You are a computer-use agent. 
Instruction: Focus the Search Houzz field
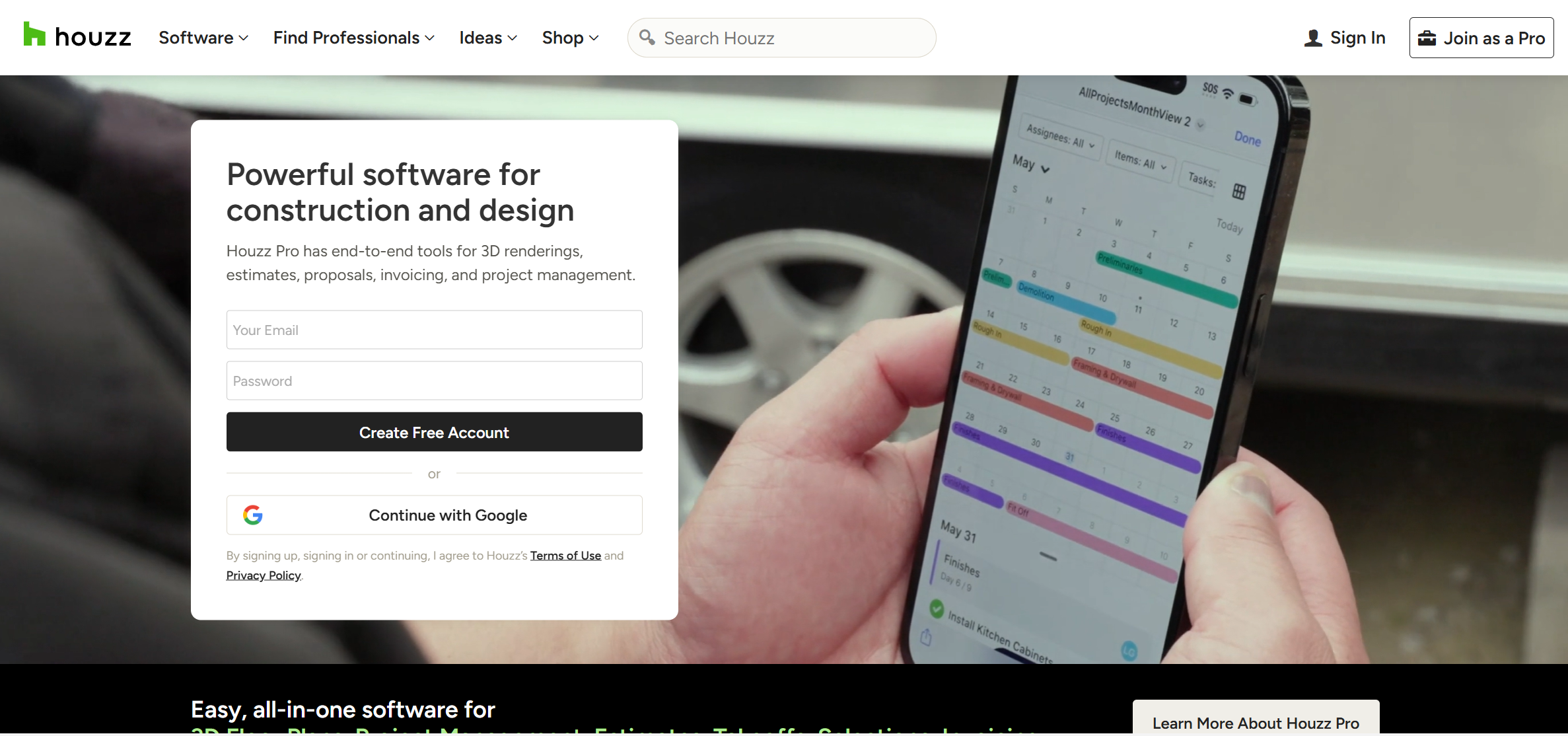click(x=781, y=38)
